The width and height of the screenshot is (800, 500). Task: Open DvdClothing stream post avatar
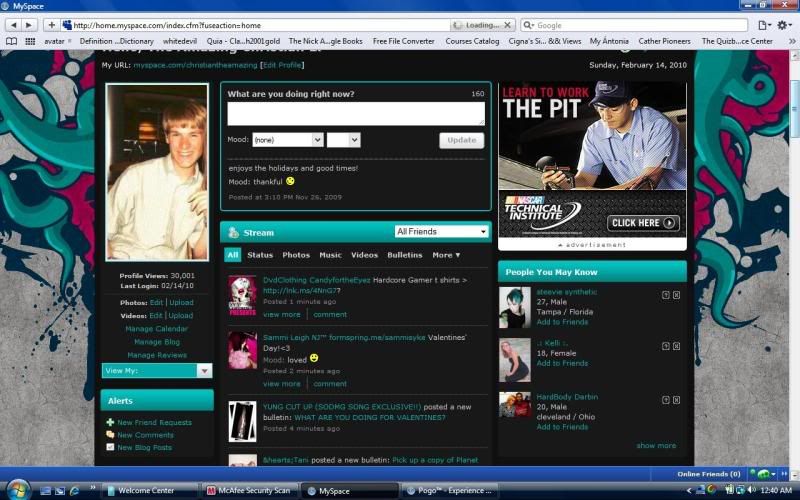(242, 295)
